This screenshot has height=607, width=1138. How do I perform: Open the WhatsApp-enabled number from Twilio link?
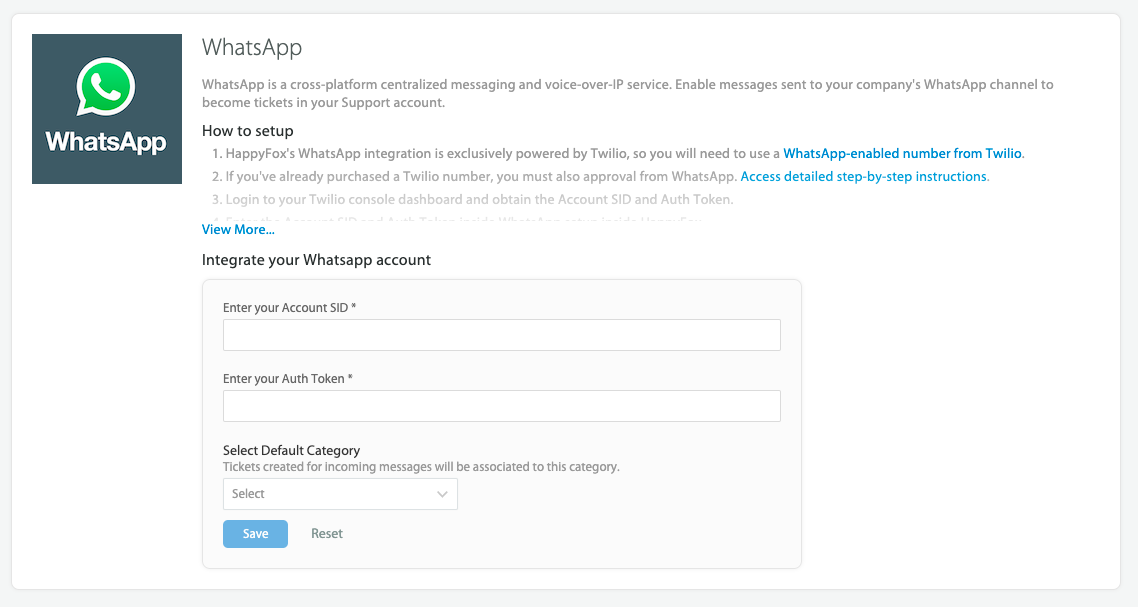click(x=902, y=154)
